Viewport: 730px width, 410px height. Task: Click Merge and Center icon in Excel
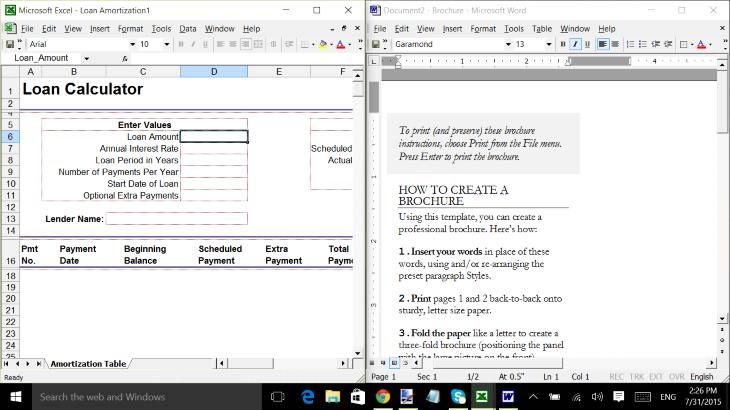click(x=258, y=44)
